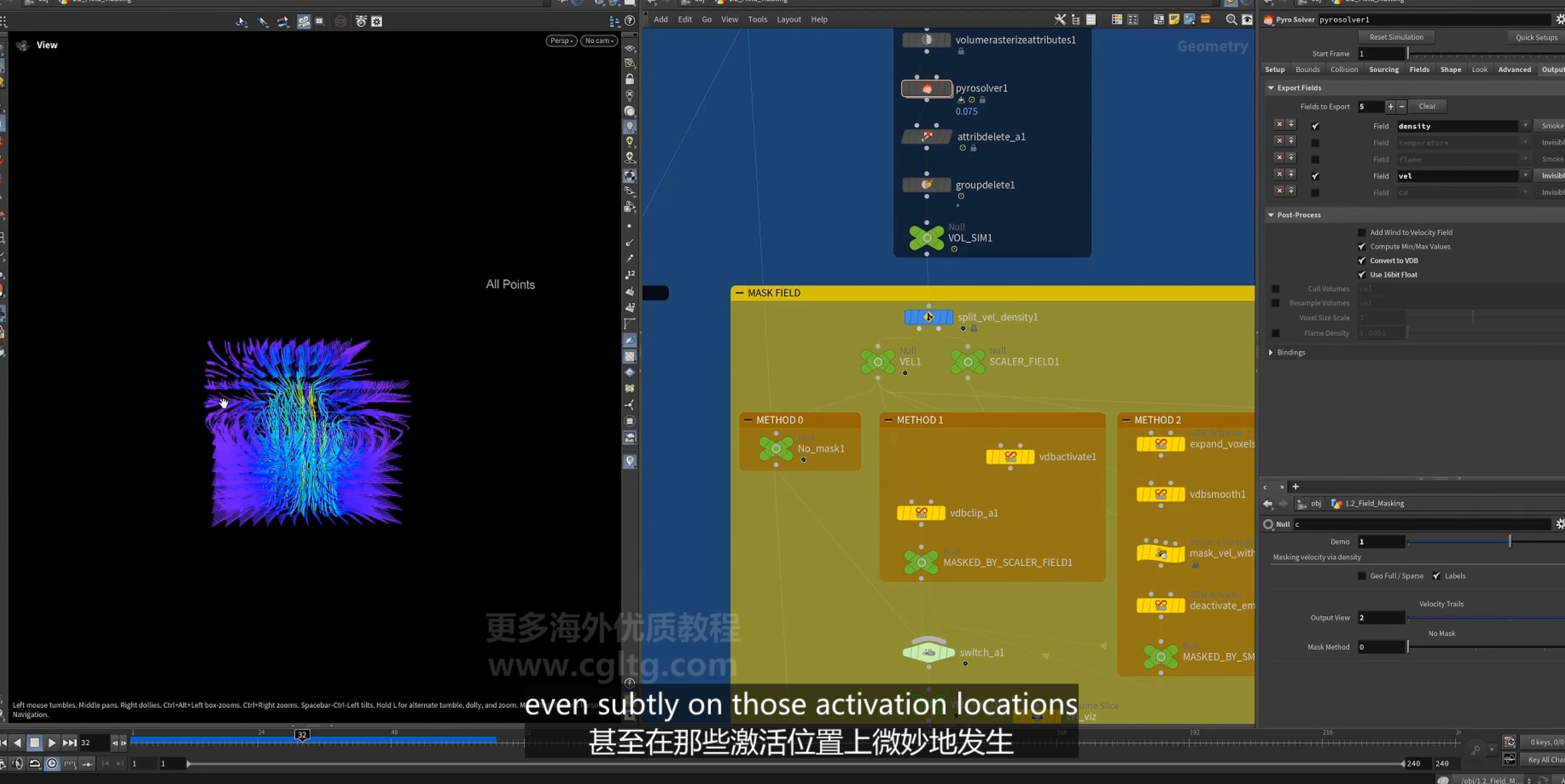Toggle the Convert to VDB checkbox
Viewport: 1565px width, 784px height.
click(x=1361, y=261)
